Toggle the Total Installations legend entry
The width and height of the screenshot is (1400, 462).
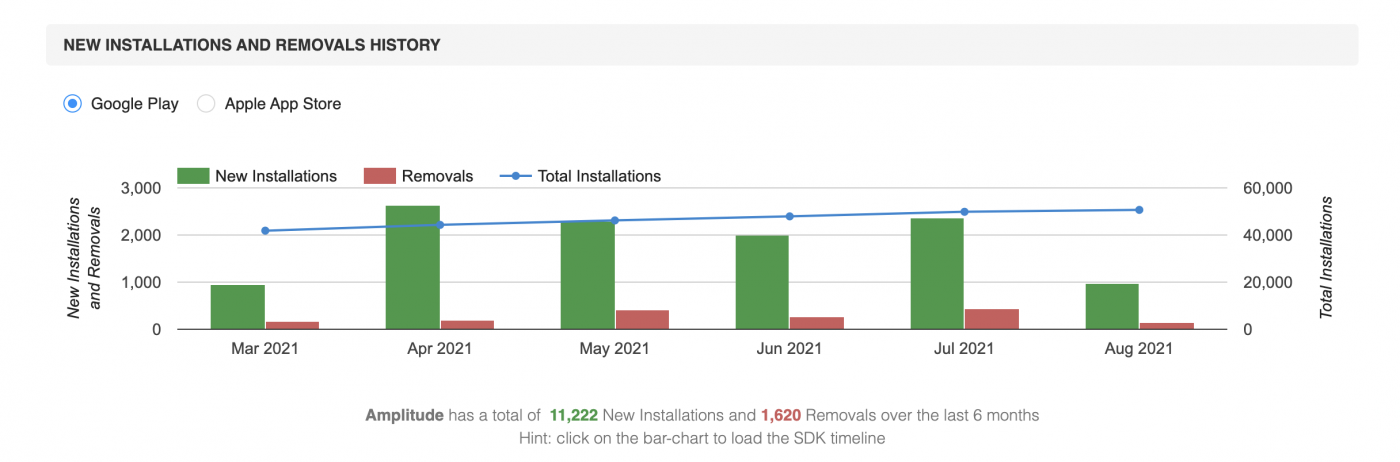coord(580,176)
